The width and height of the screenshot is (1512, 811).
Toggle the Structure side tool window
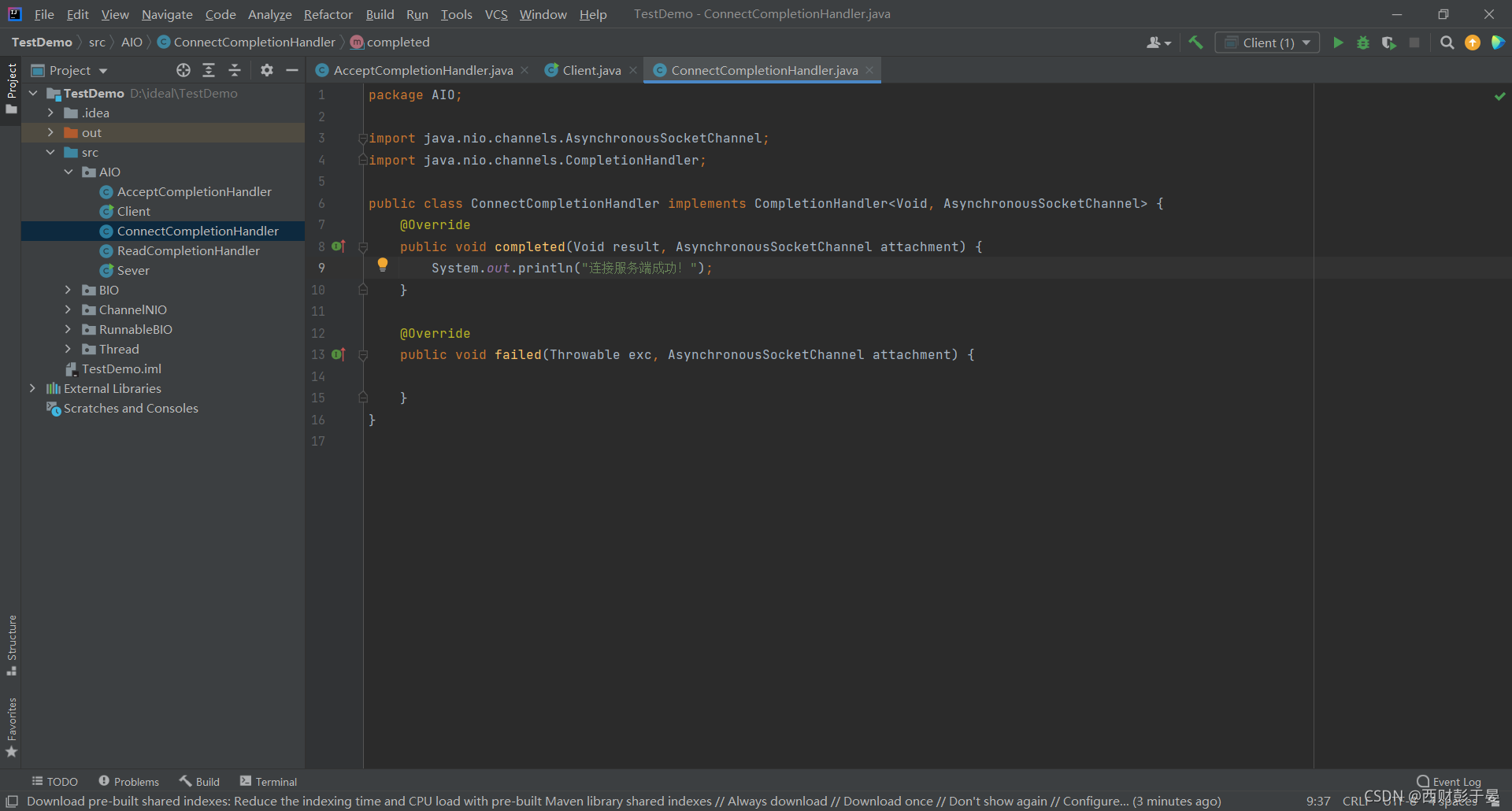pyautogui.click(x=11, y=645)
